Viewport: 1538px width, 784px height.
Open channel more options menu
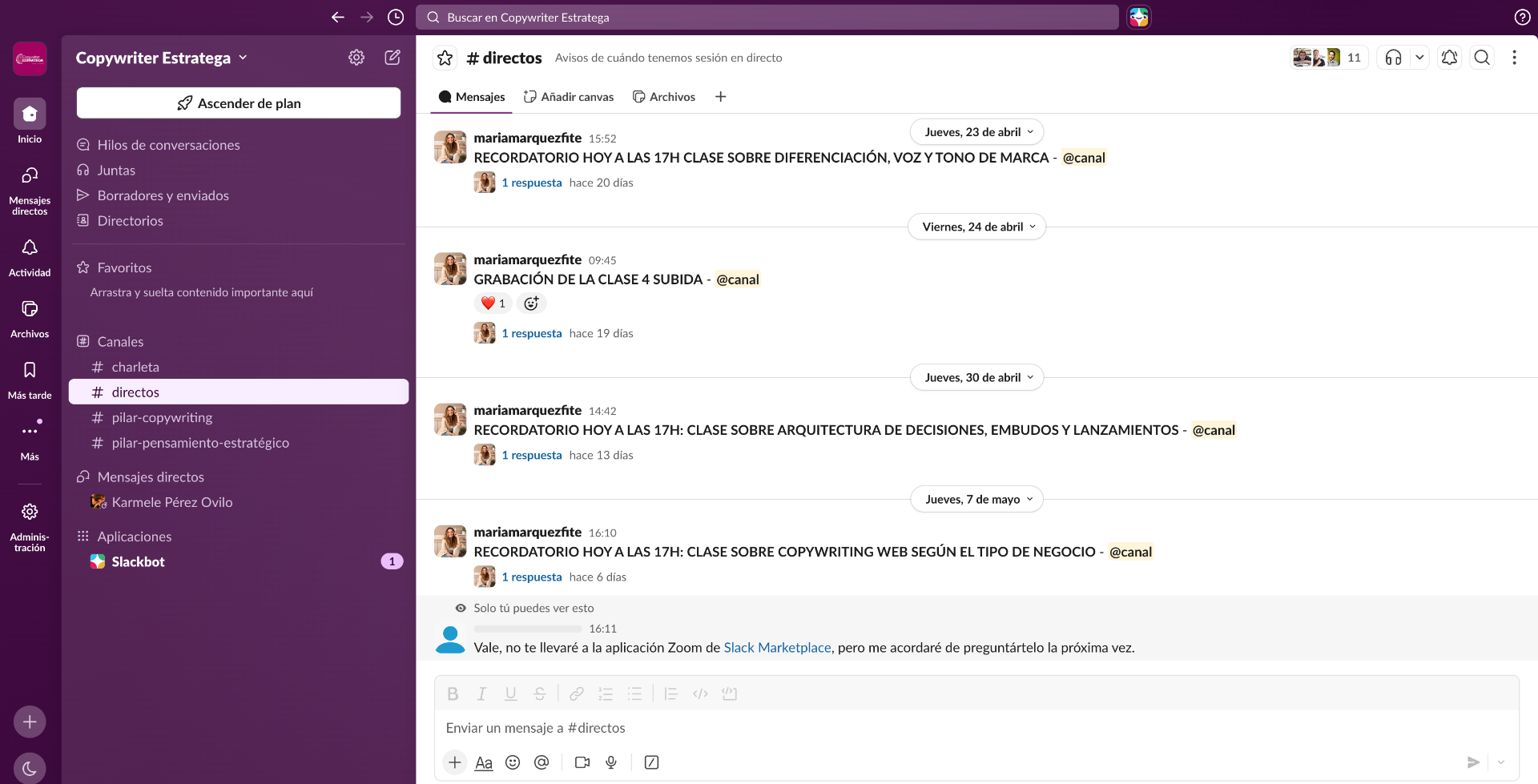tap(1514, 58)
